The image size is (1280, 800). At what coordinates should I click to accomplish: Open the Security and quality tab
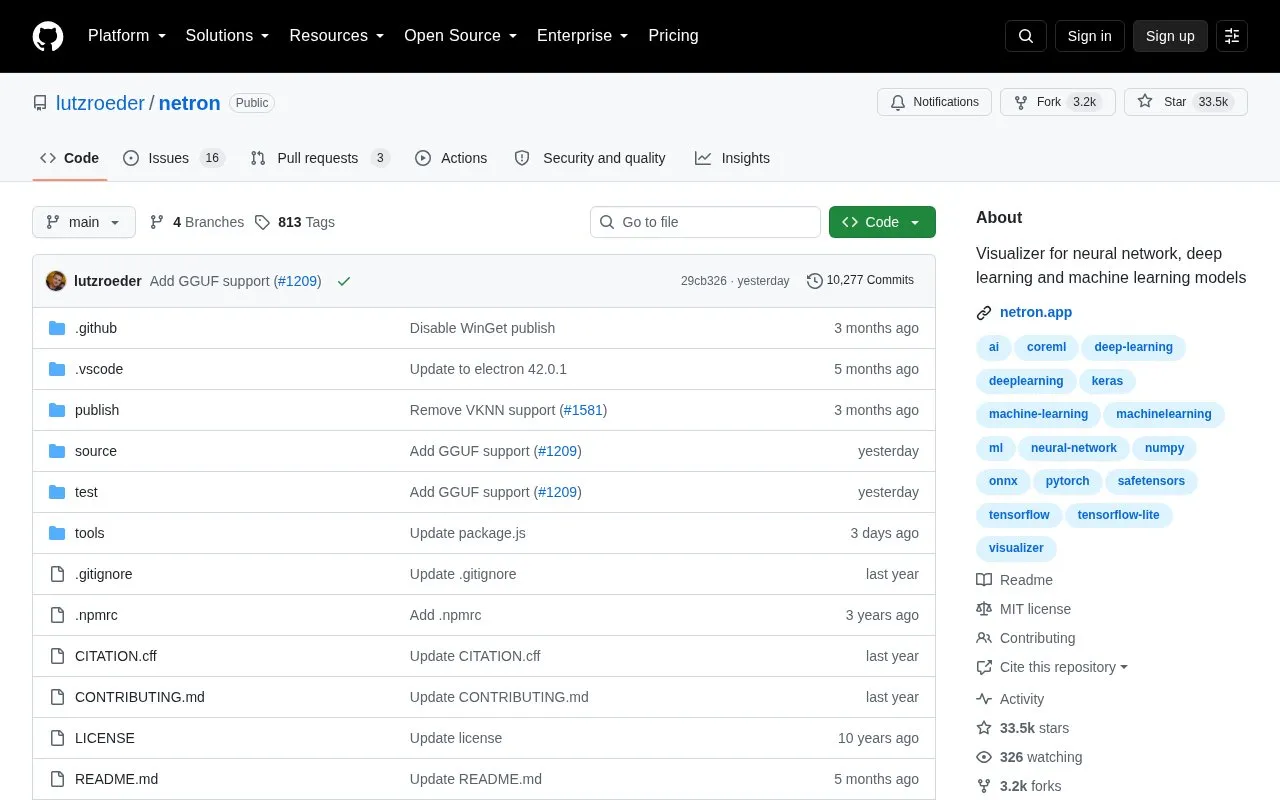590,158
